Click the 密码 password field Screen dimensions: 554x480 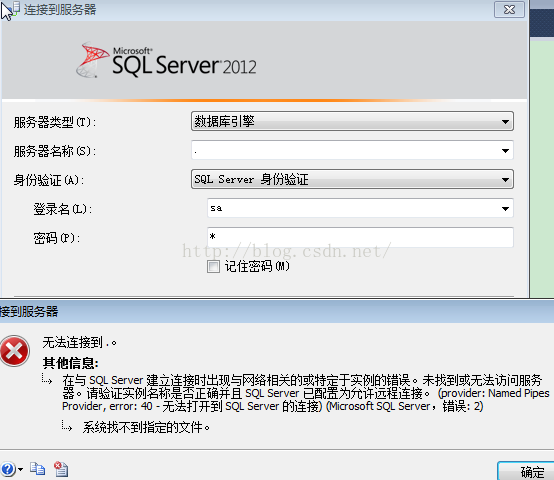[360, 237]
